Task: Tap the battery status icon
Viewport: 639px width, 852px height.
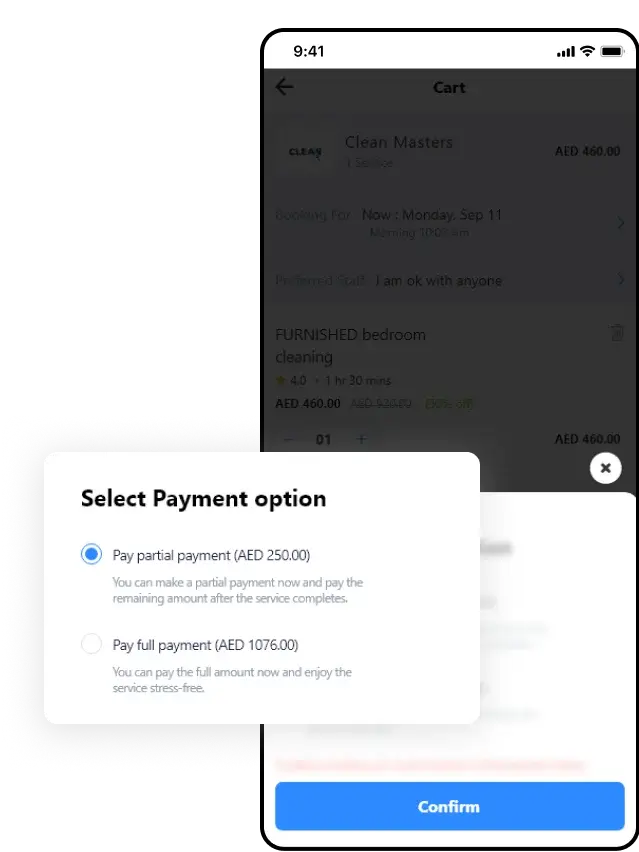Action: 612,51
